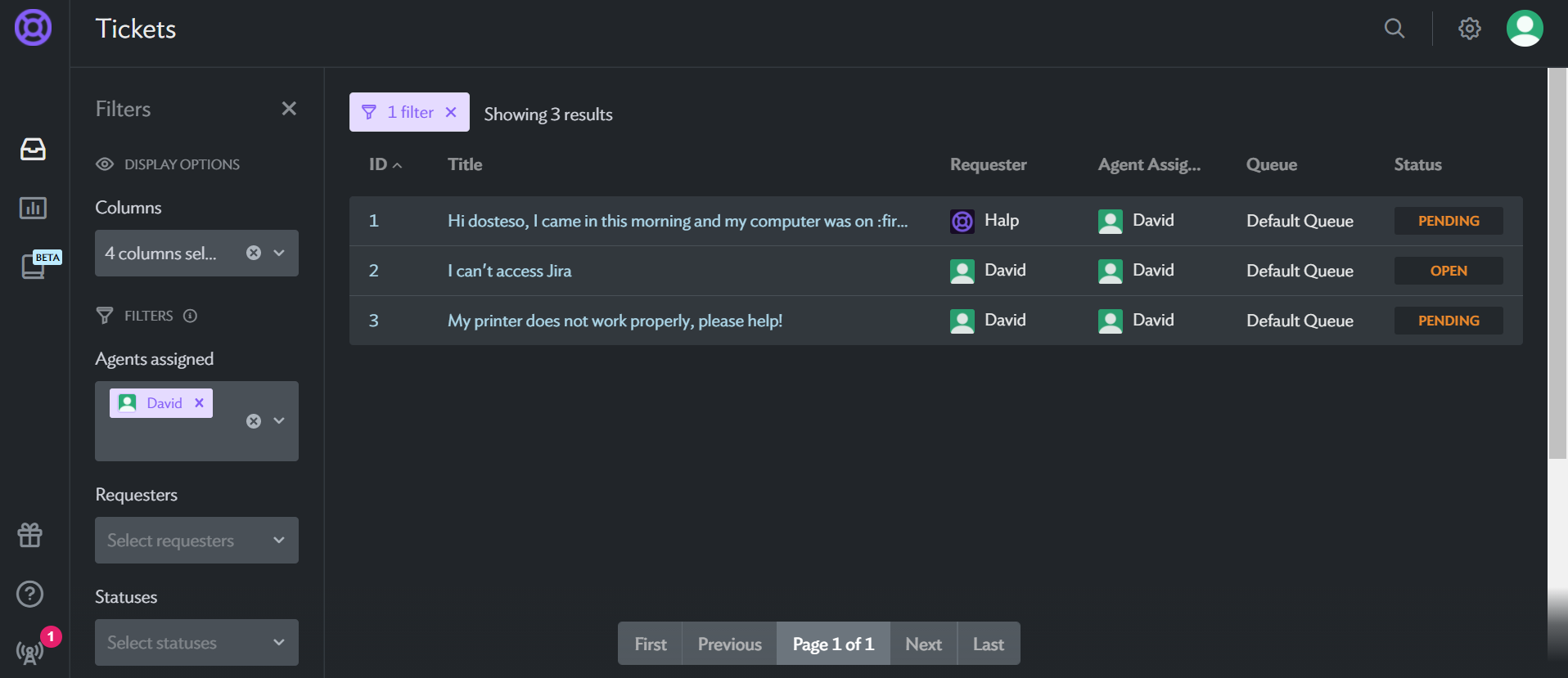Clear the 1 filter chip

pyautogui.click(x=451, y=112)
